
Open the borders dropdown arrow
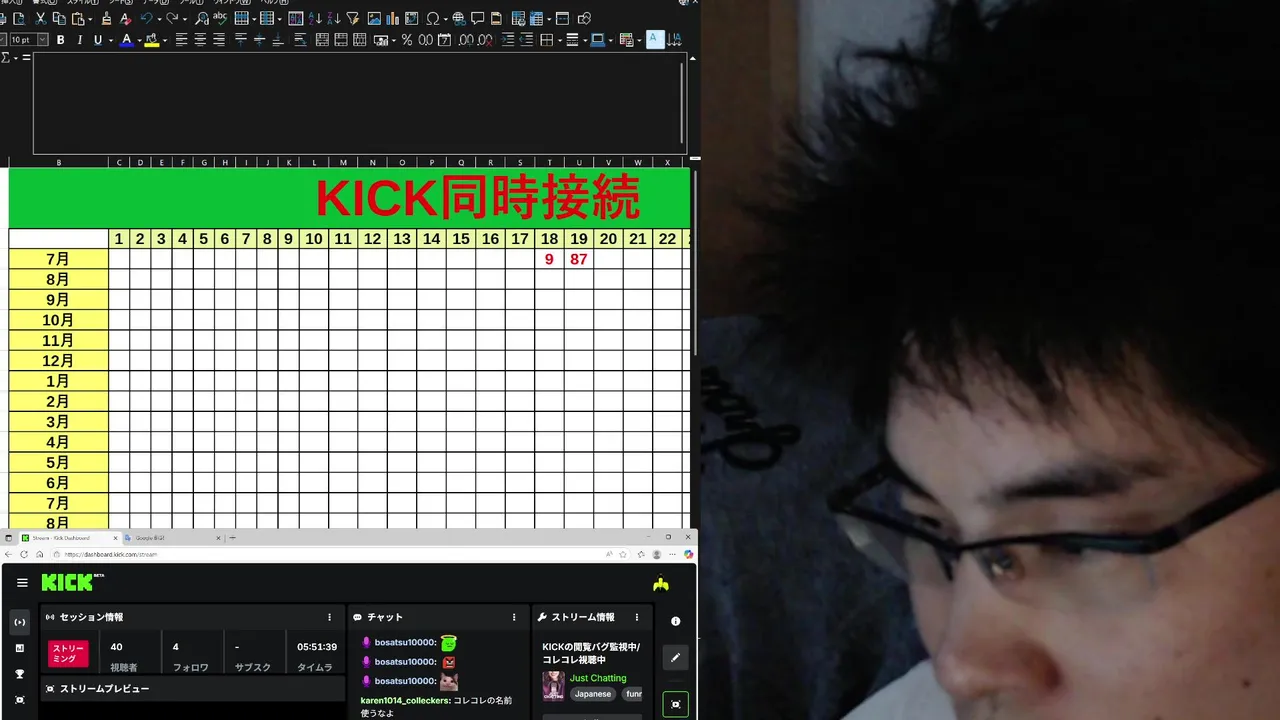coord(560,40)
